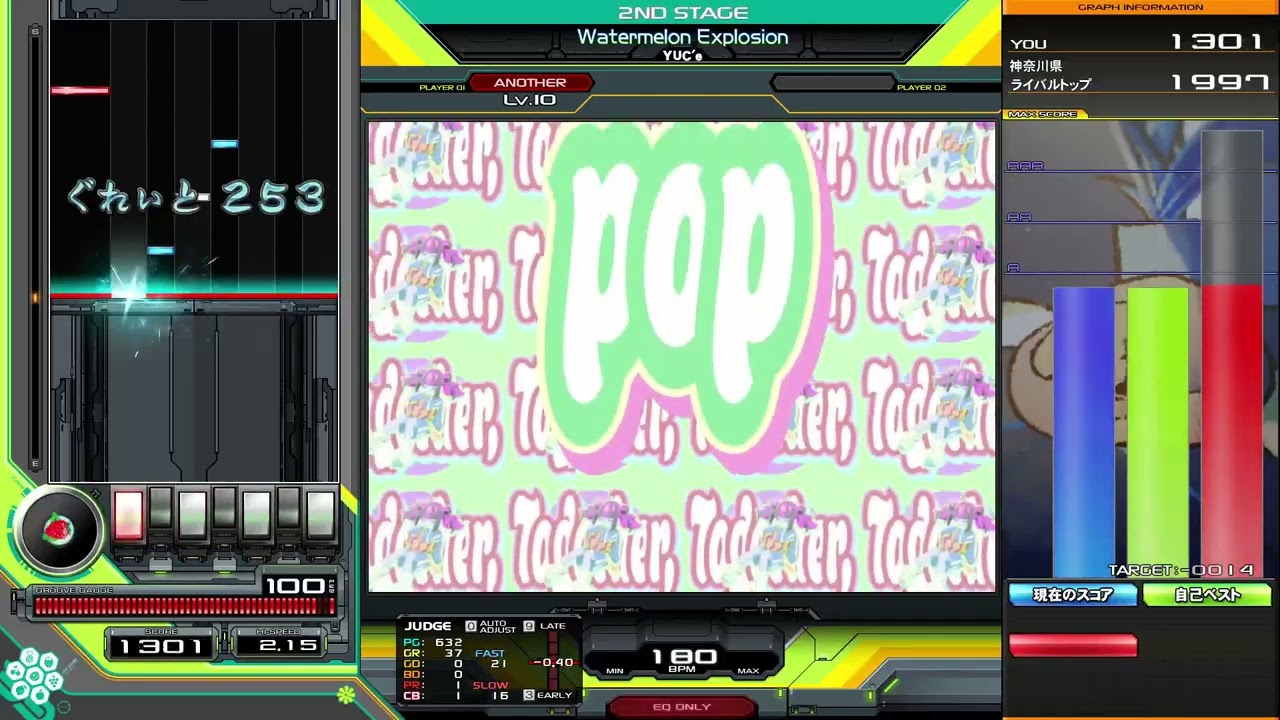The width and height of the screenshot is (1280, 720).
Task: Click the JUDGE panel heading
Action: click(428, 626)
